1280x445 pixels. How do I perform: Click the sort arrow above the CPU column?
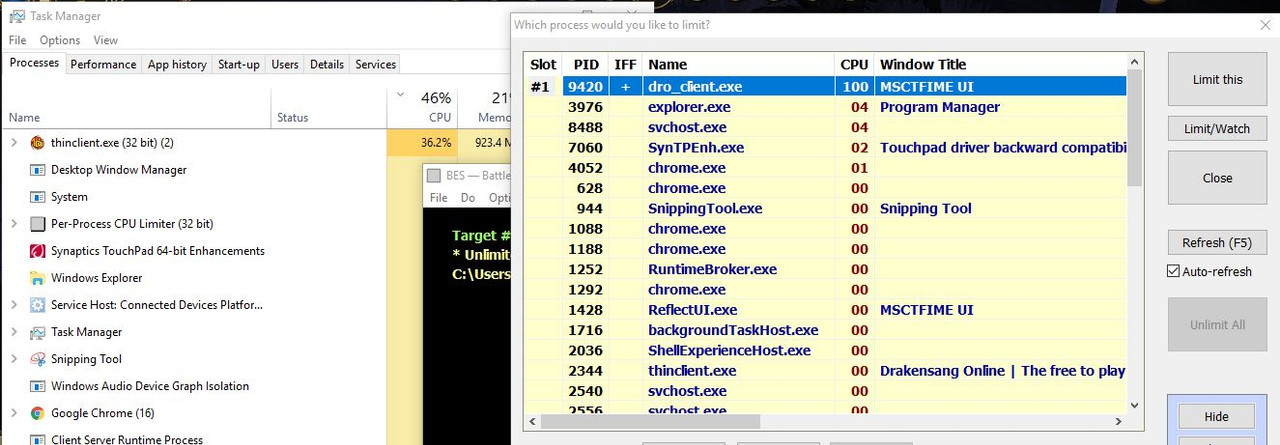[401, 96]
